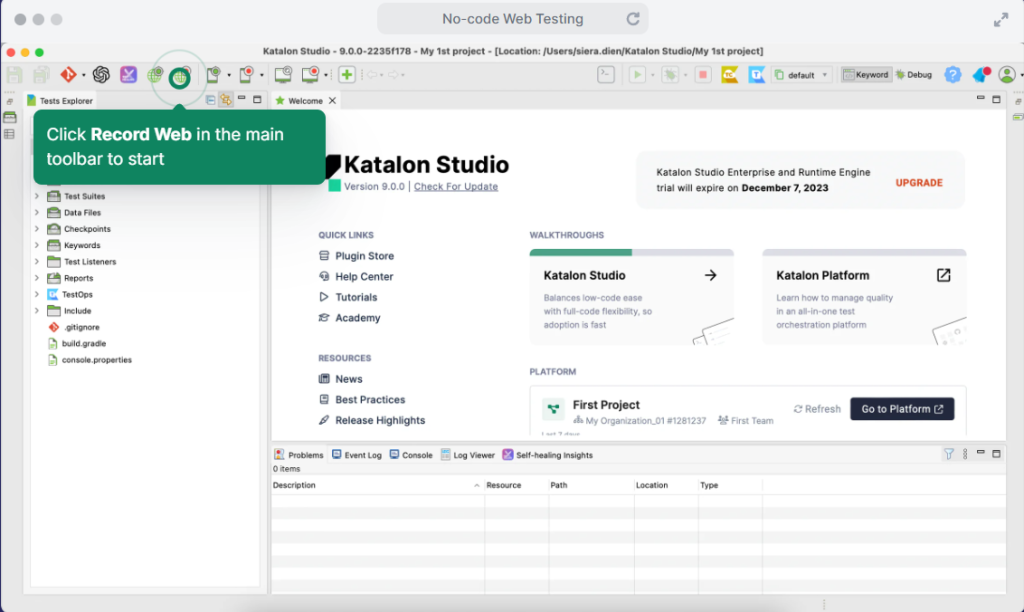Viewport: 1024px width, 612px height.
Task: Enable Debug mode in the toolbar
Action: 914,74
